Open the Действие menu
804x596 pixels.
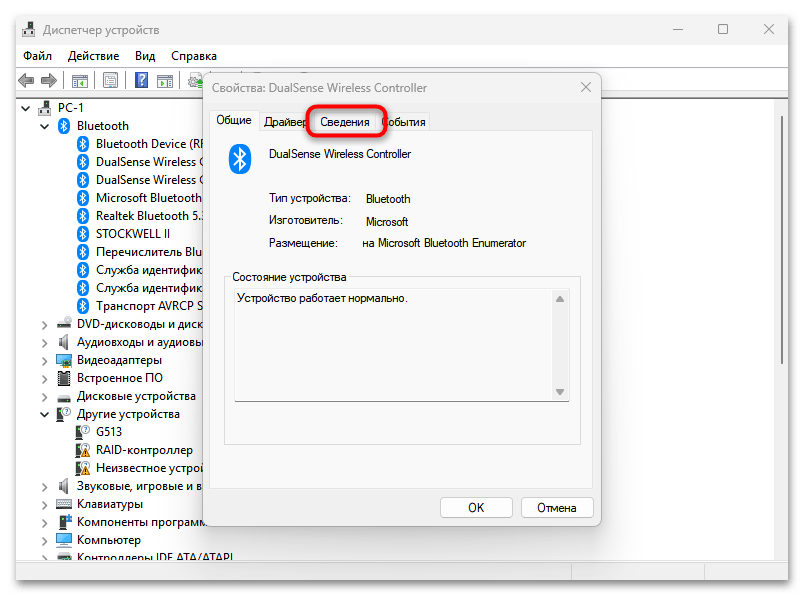[93, 56]
